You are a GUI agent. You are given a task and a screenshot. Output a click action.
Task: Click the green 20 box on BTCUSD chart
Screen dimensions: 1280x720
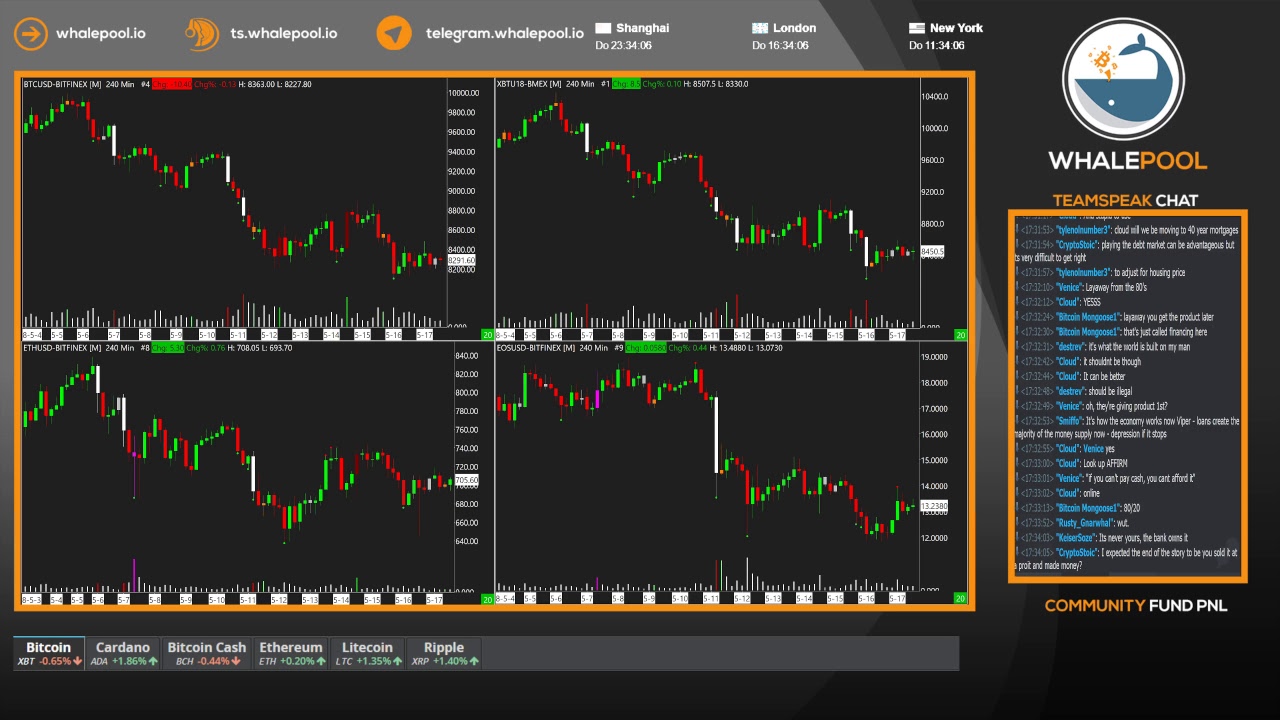(487, 335)
